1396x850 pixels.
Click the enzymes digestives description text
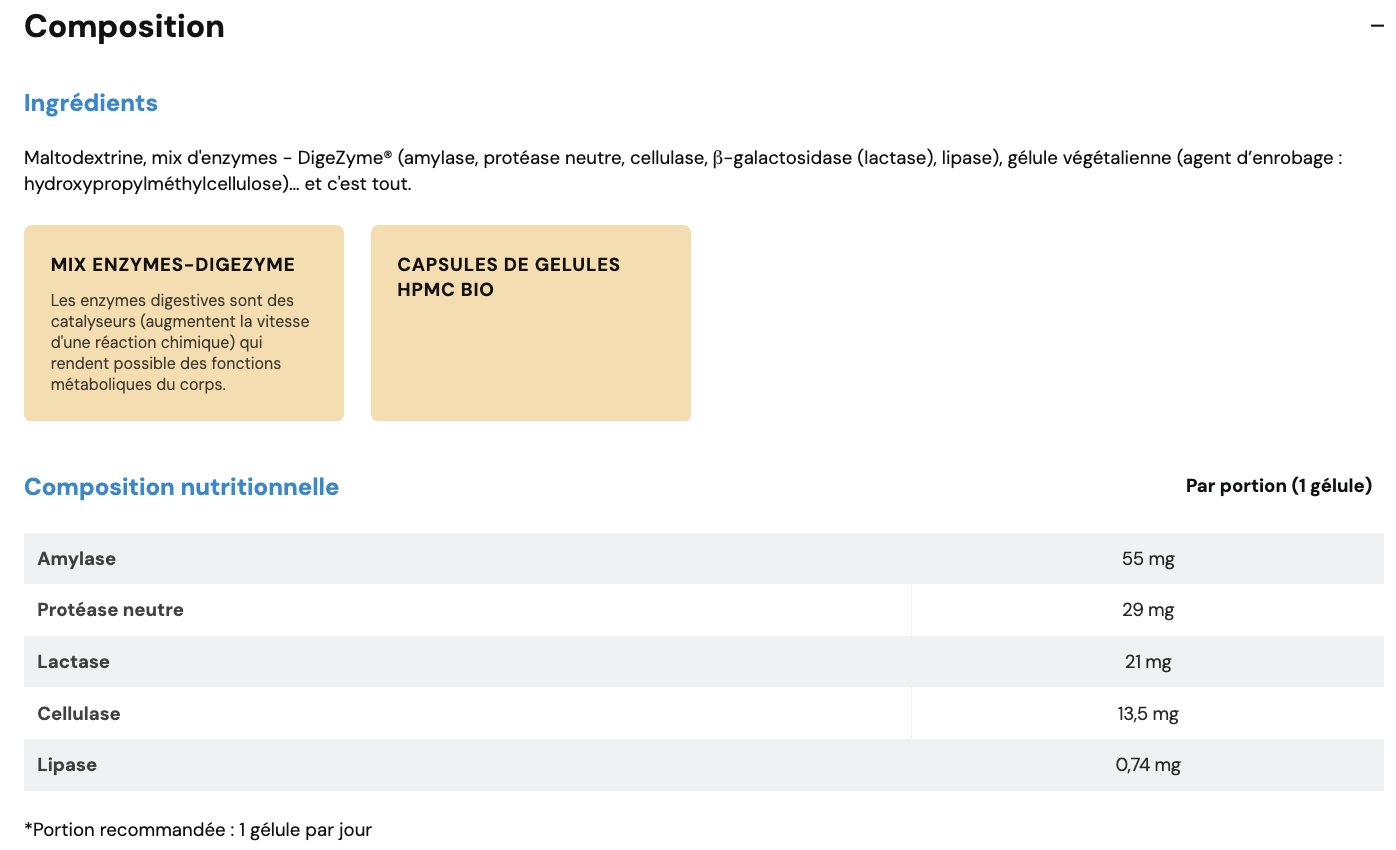coord(180,342)
